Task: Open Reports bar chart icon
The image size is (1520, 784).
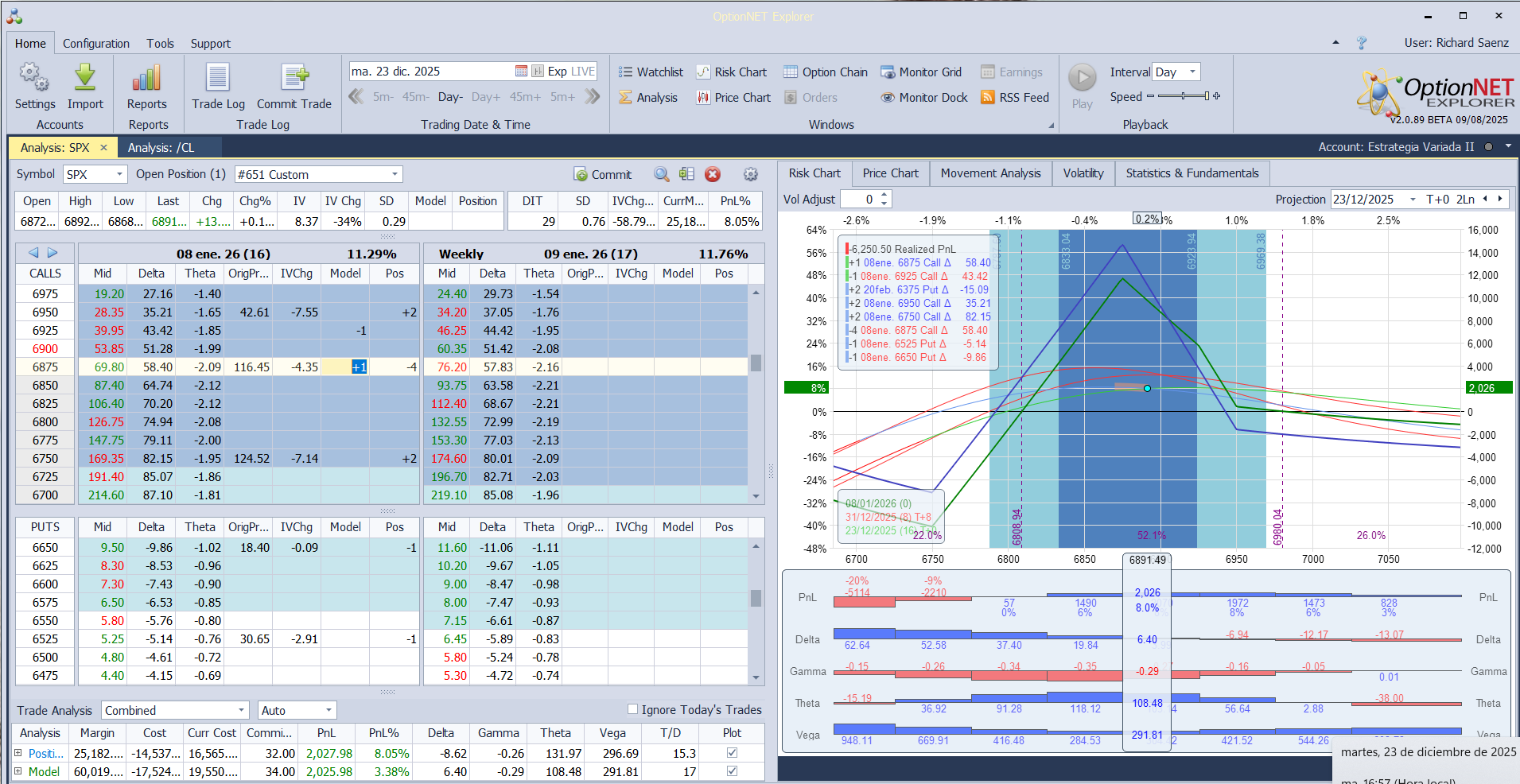Action: (147, 78)
